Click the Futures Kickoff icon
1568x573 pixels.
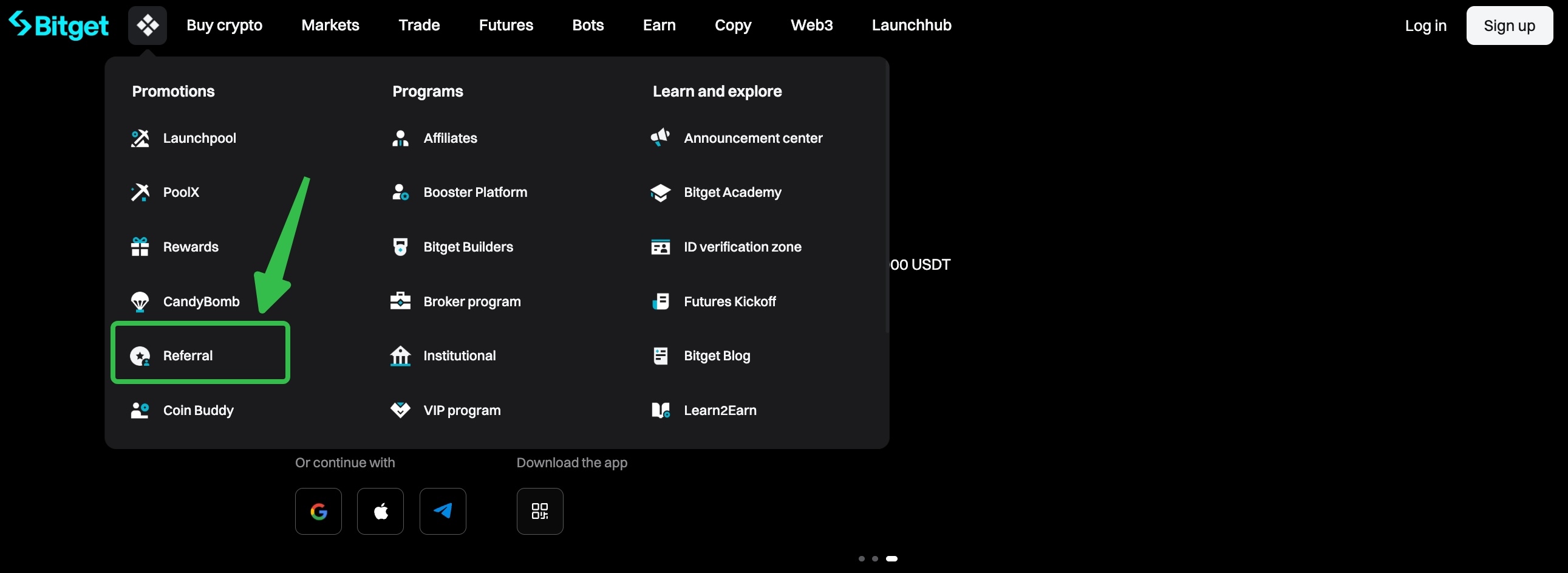click(661, 301)
